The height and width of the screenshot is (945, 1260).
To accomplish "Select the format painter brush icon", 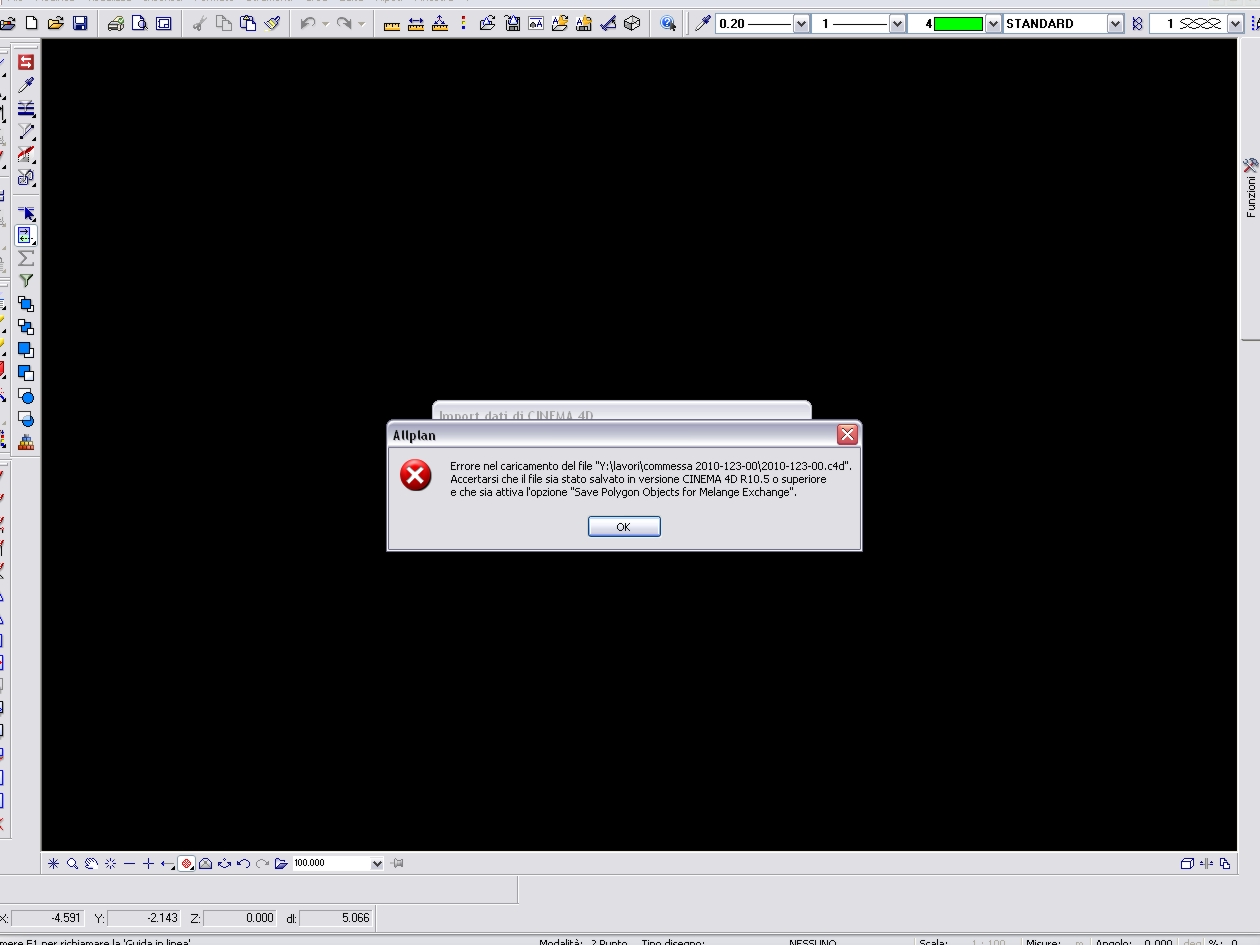I will pyautogui.click(x=272, y=23).
